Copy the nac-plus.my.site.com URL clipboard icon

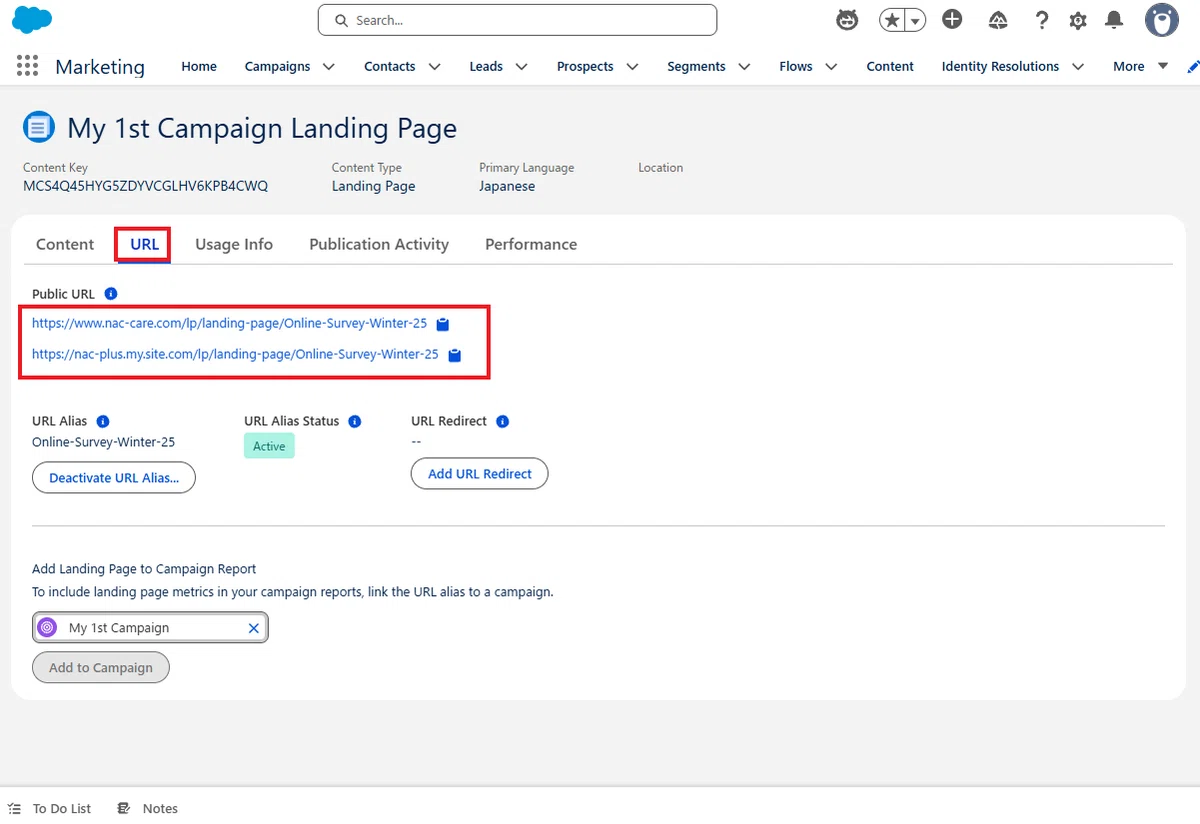coord(455,355)
